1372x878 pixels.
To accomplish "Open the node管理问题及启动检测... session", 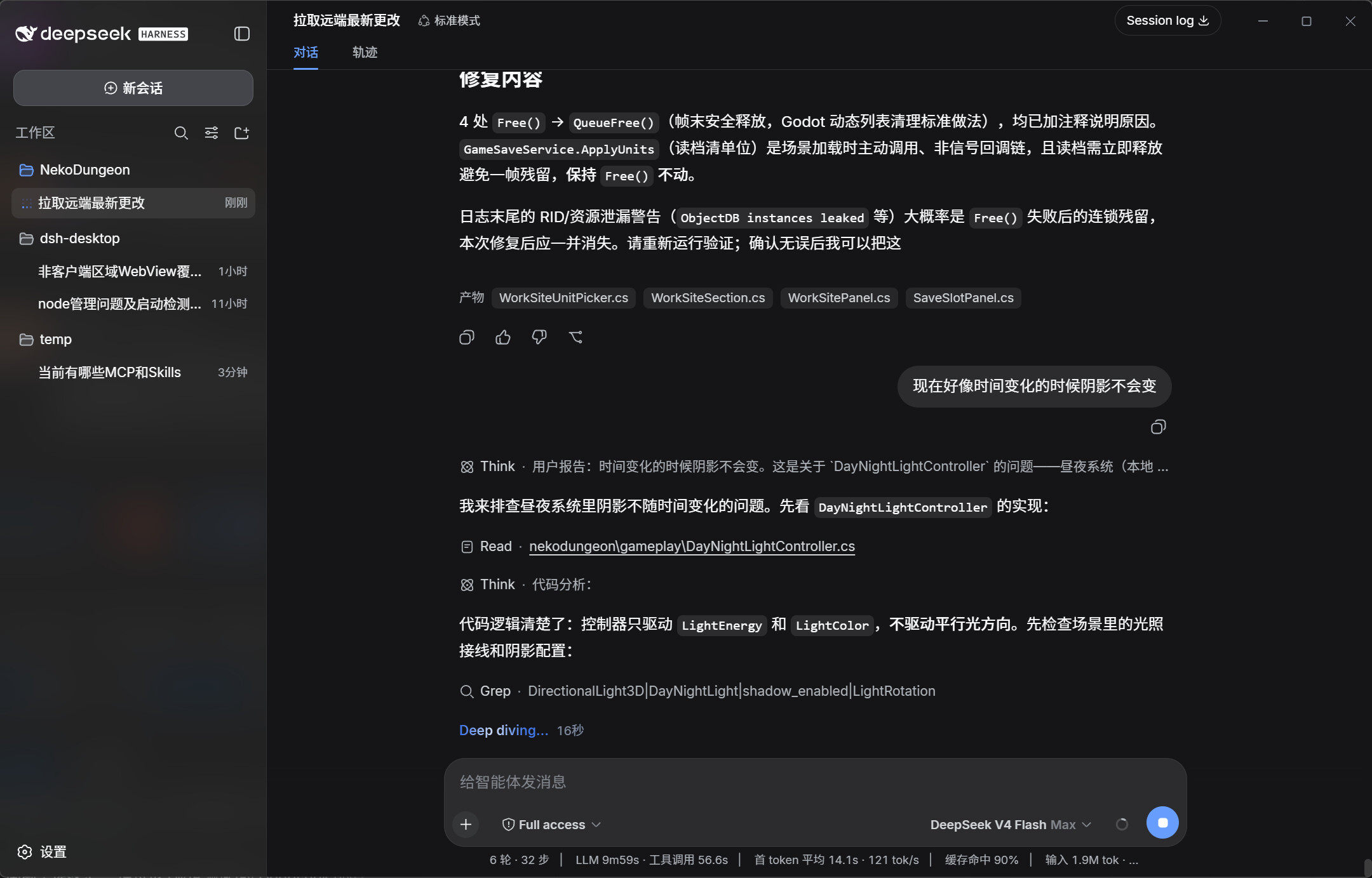I will click(133, 304).
